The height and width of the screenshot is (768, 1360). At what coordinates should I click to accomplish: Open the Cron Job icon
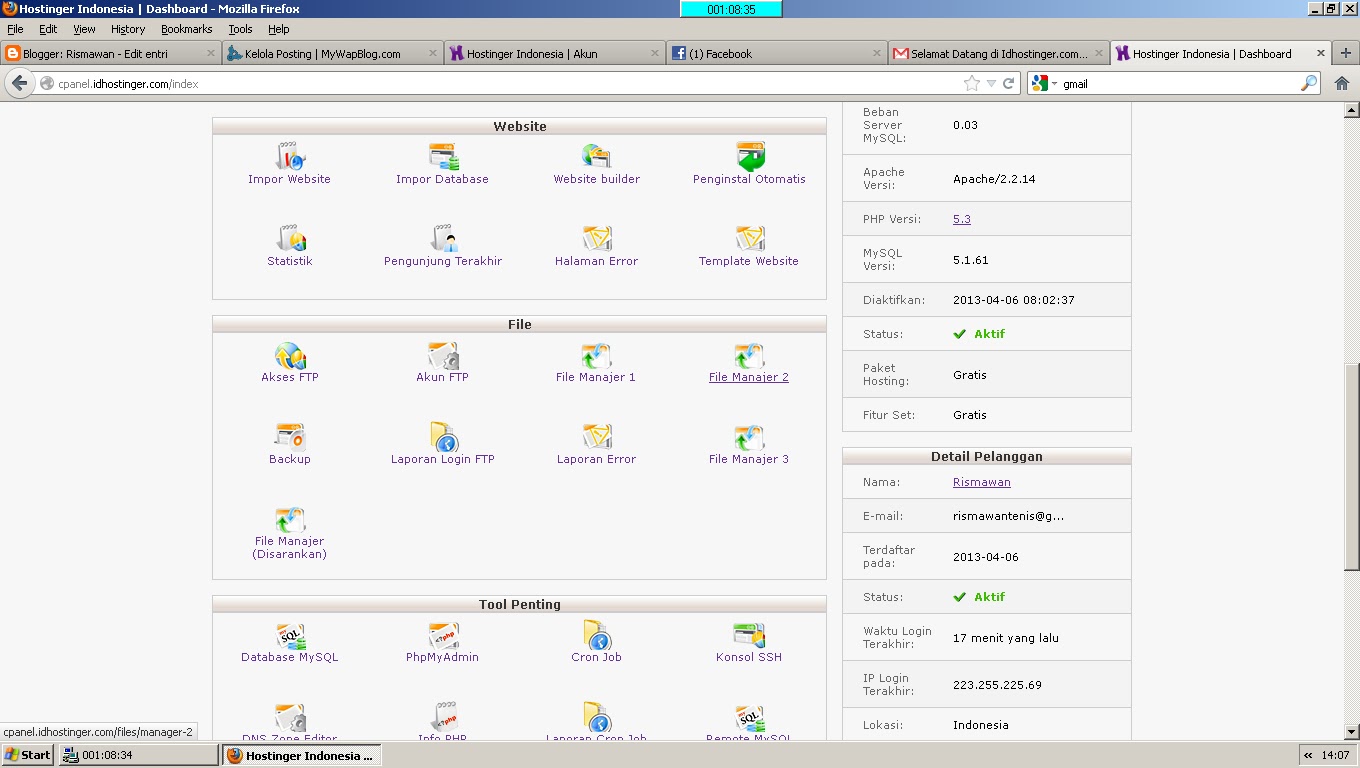coord(597,634)
